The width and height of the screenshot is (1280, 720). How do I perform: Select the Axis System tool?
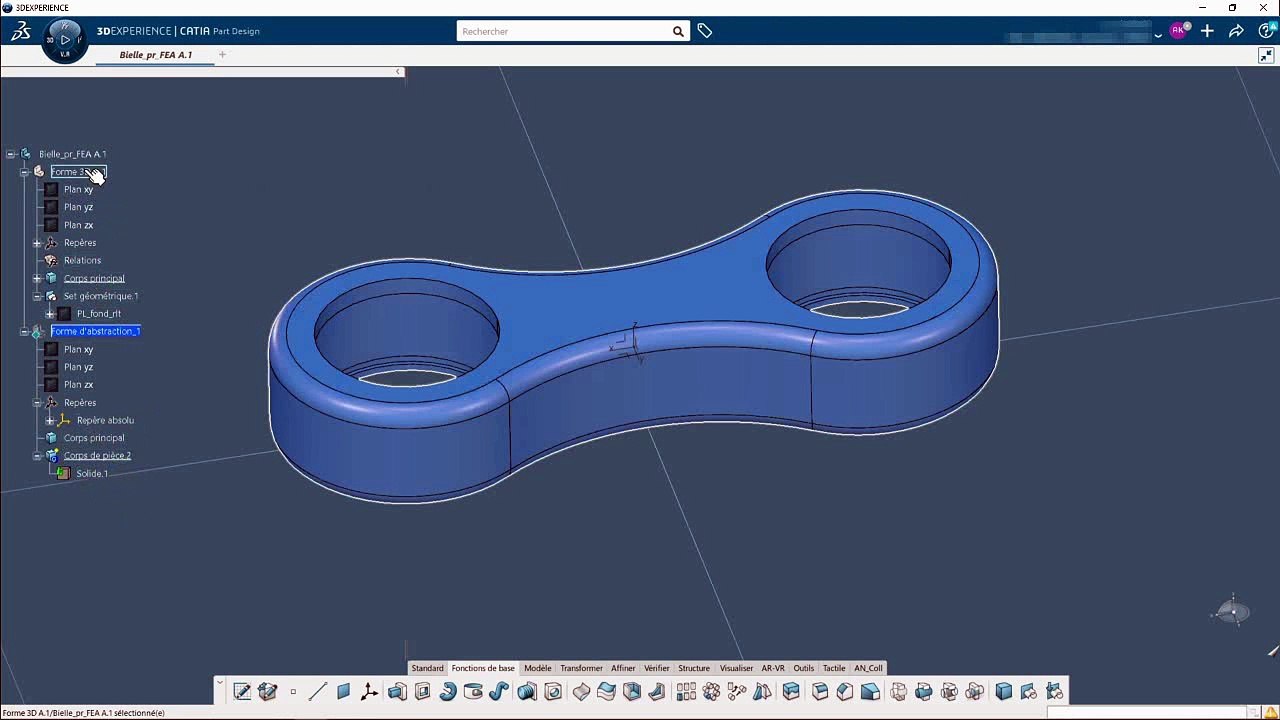[x=369, y=691]
